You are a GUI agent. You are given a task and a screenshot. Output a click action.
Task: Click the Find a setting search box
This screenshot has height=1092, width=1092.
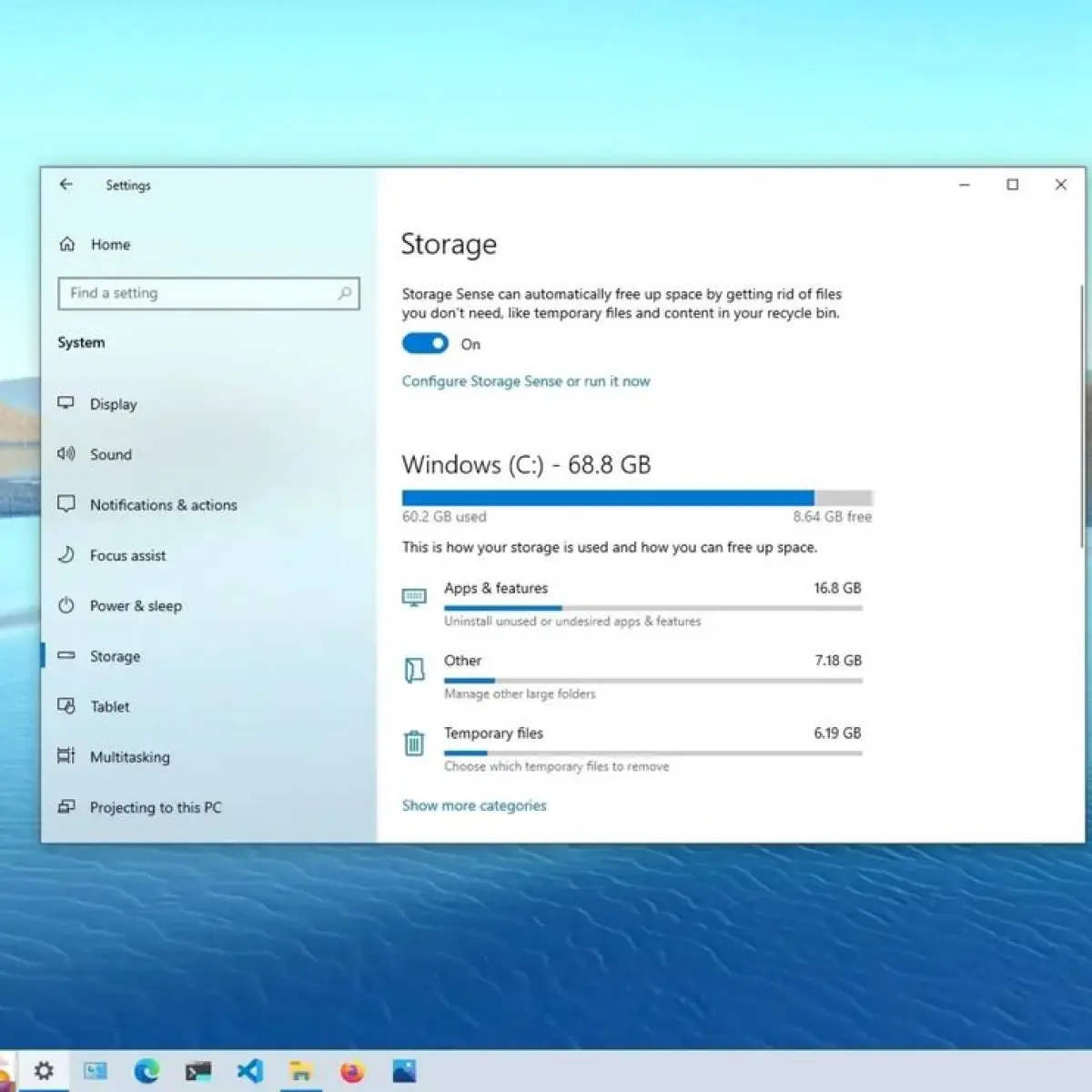click(208, 293)
